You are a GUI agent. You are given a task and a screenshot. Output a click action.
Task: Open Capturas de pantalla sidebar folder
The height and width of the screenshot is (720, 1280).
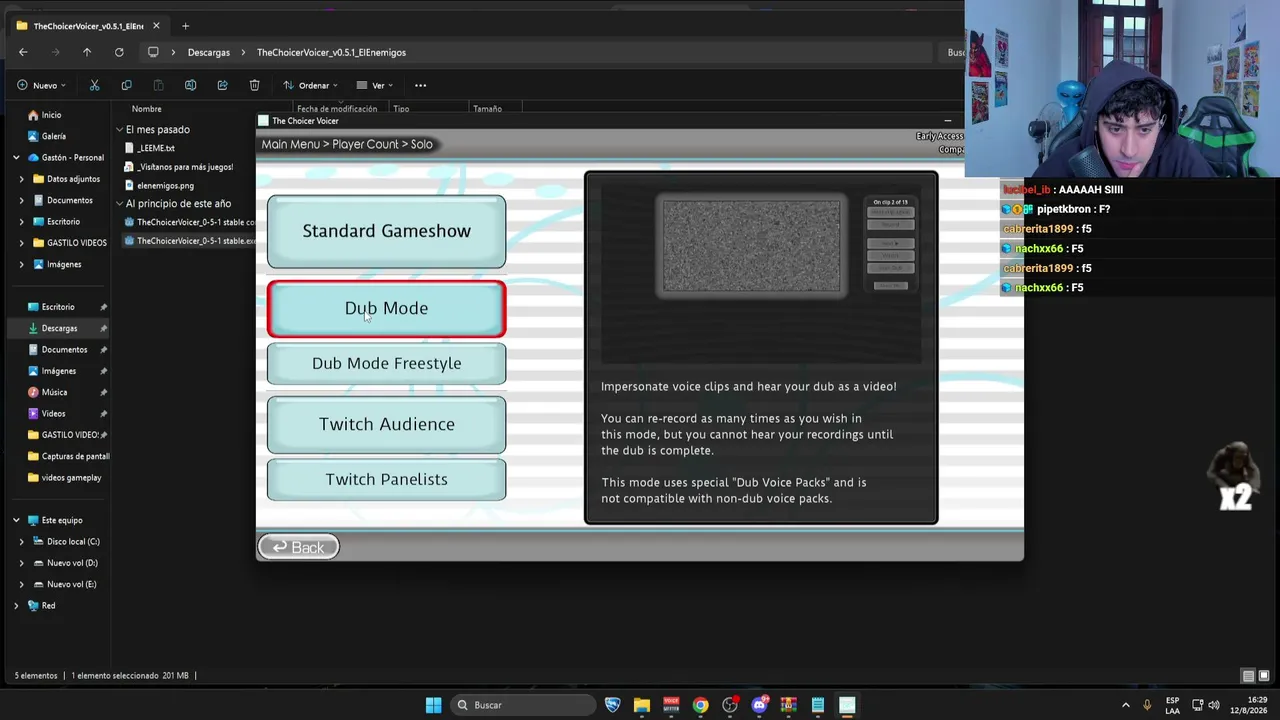coord(68,456)
